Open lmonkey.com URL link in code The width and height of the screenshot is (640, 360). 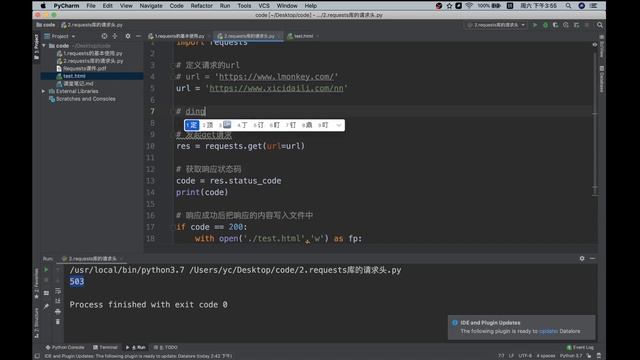point(277,77)
